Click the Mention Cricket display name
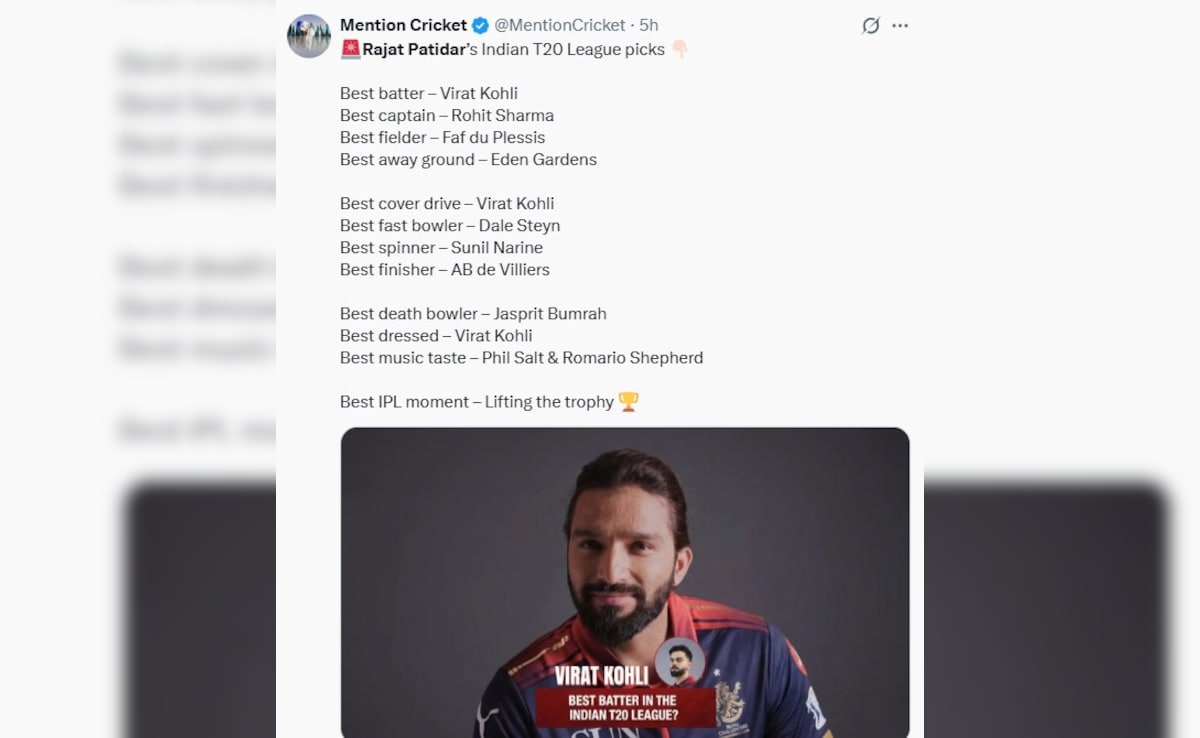The image size is (1200, 738). (402, 25)
